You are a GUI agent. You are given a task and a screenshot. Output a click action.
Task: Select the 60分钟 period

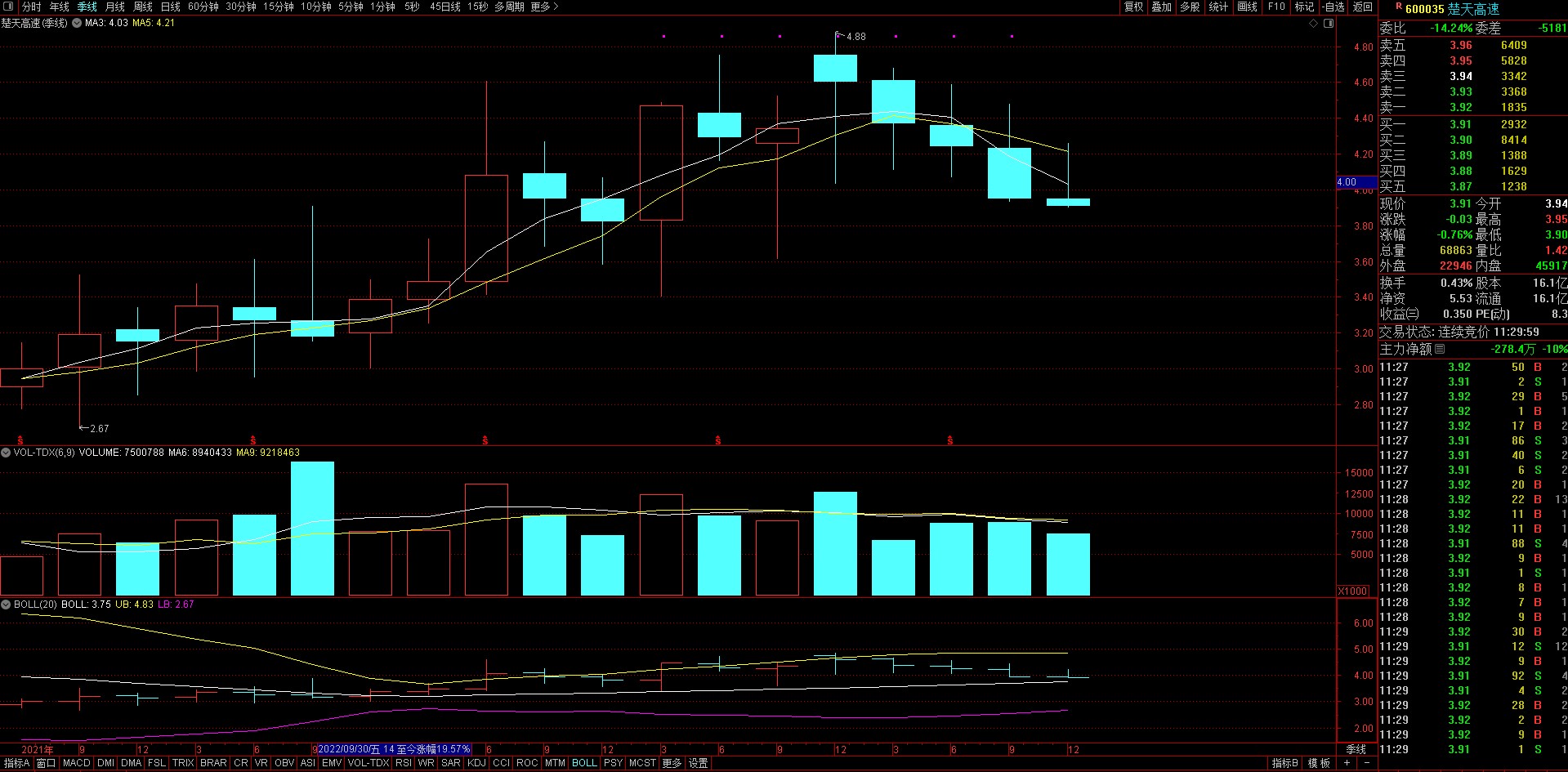click(203, 7)
